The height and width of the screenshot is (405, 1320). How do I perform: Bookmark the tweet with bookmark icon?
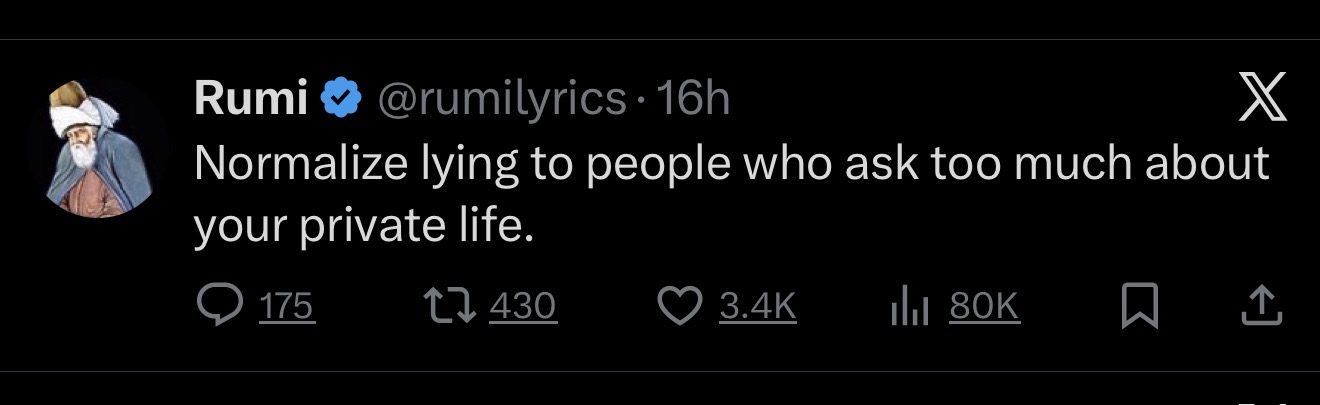1139,307
